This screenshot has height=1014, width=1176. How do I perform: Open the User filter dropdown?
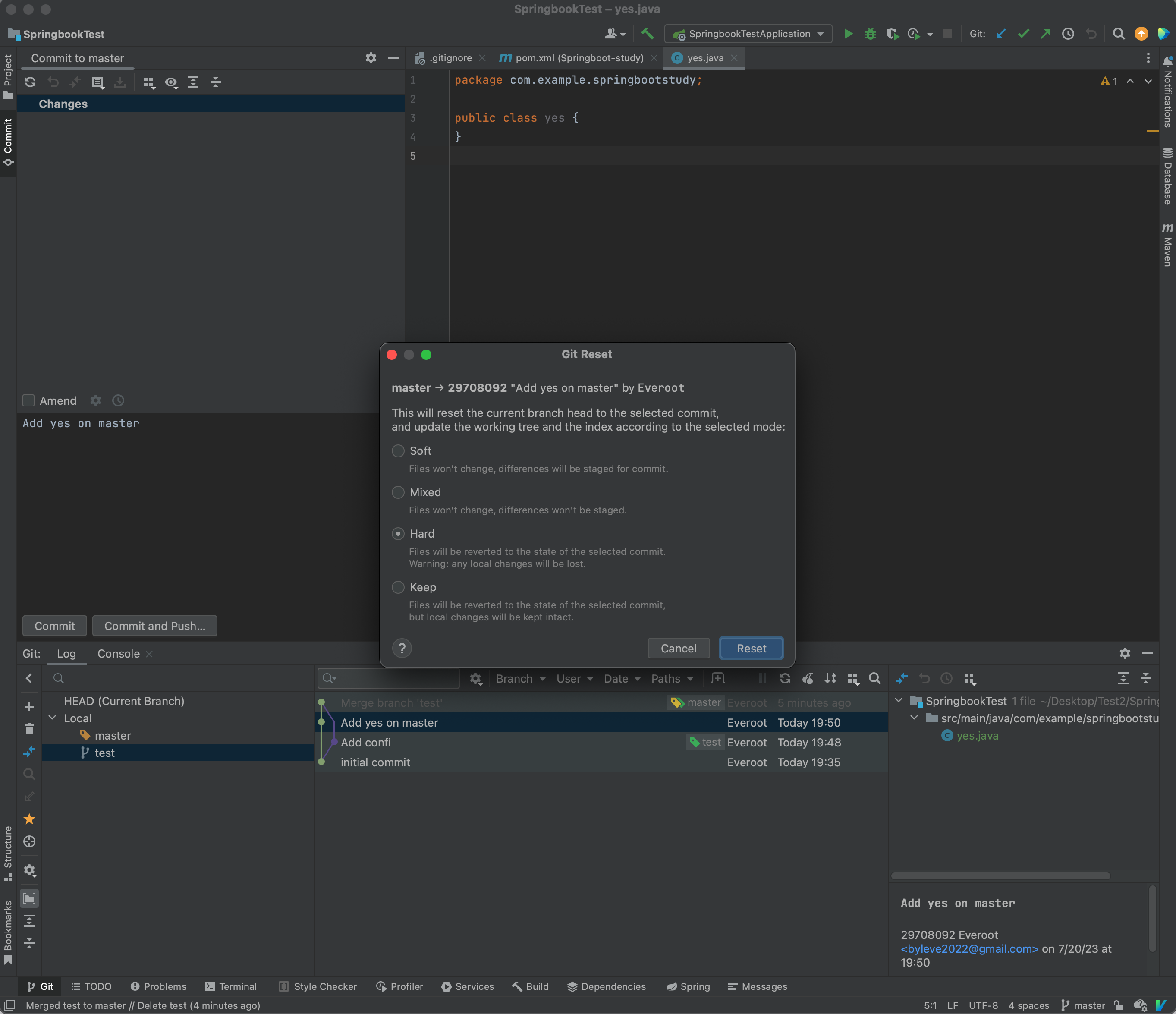tap(574, 679)
